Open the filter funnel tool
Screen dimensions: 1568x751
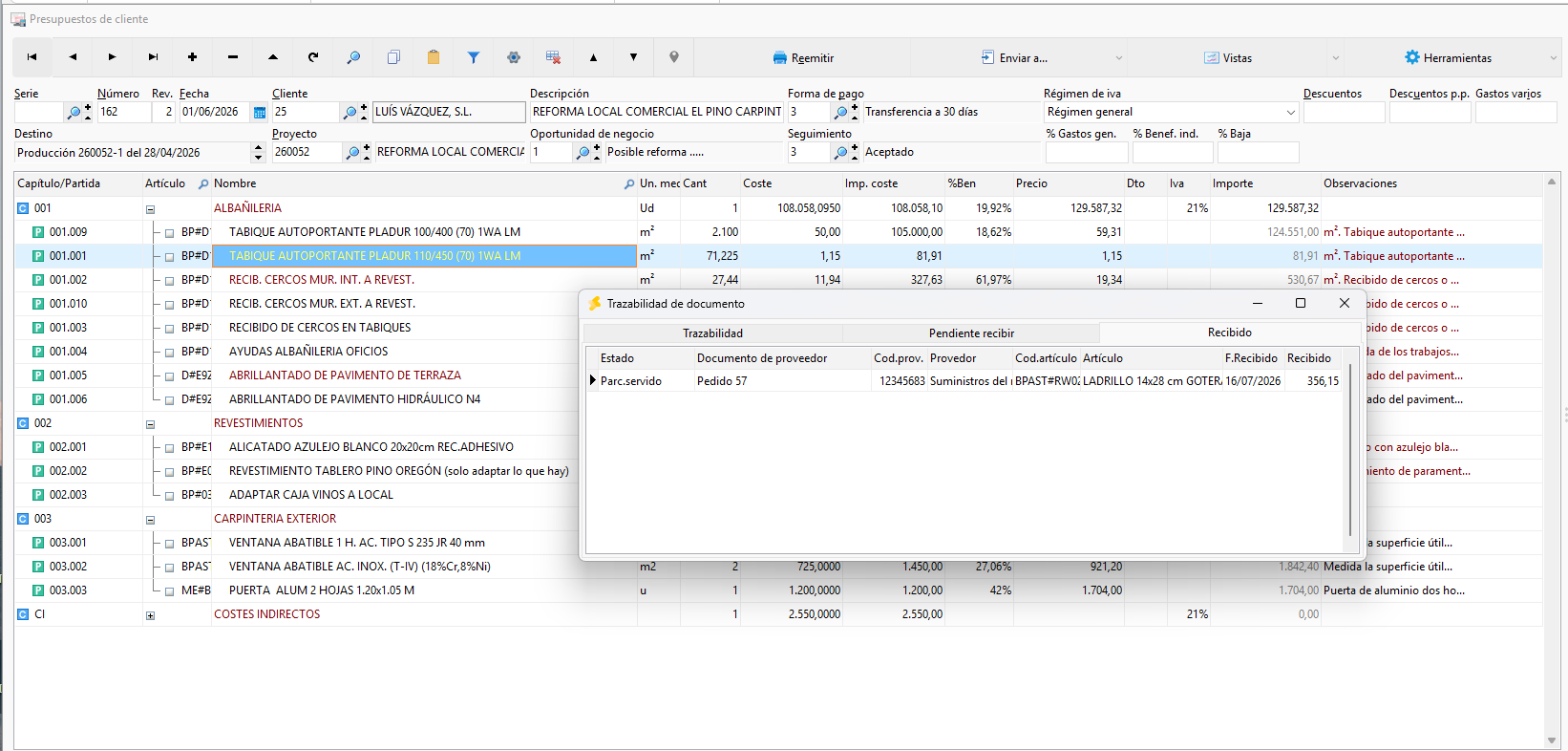pyautogui.click(x=473, y=57)
